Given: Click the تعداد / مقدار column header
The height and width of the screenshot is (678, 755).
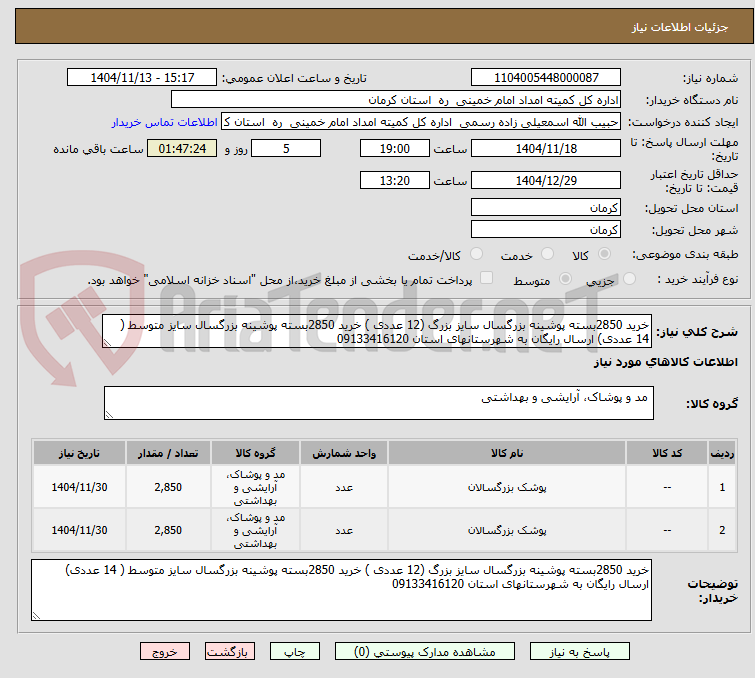Looking at the screenshot, I should [168, 453].
